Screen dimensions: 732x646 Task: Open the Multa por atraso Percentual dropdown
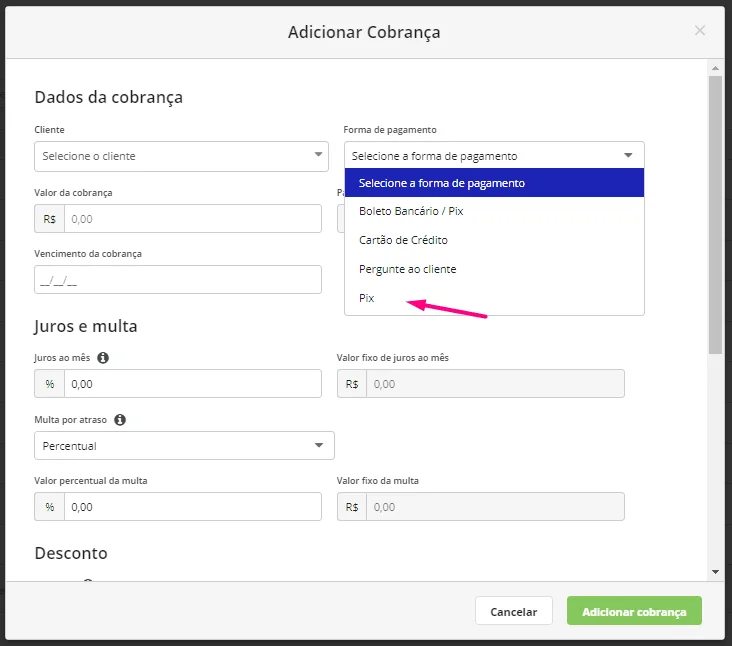coord(184,446)
